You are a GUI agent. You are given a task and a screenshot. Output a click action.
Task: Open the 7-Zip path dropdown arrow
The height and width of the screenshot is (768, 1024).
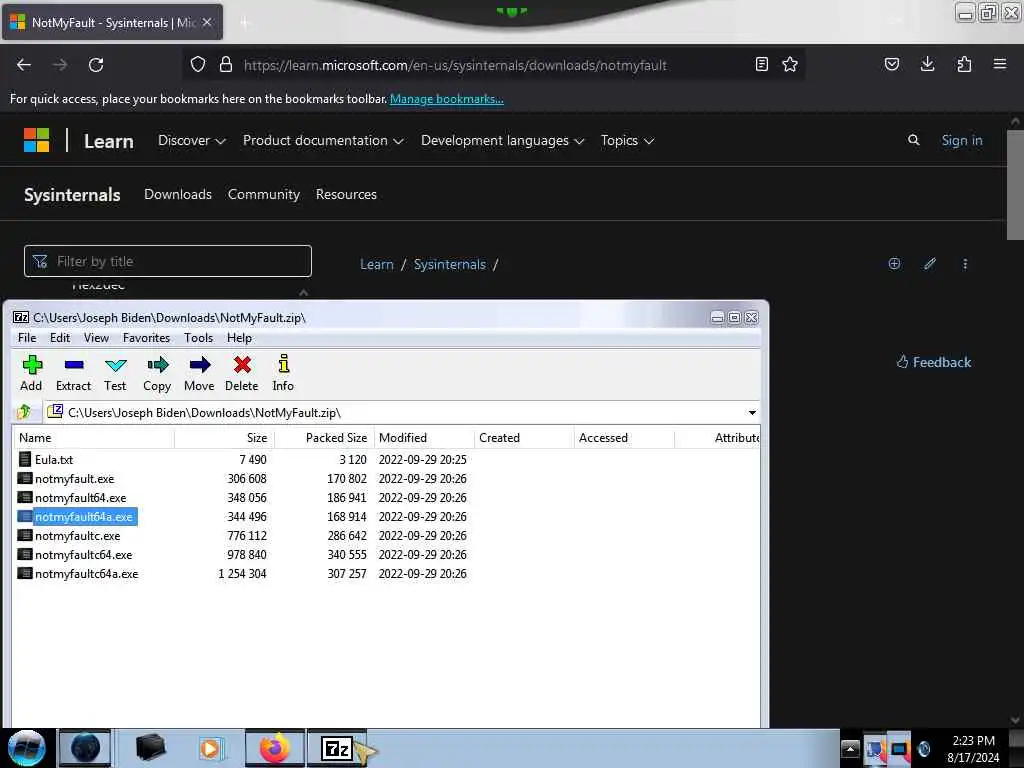(x=752, y=413)
